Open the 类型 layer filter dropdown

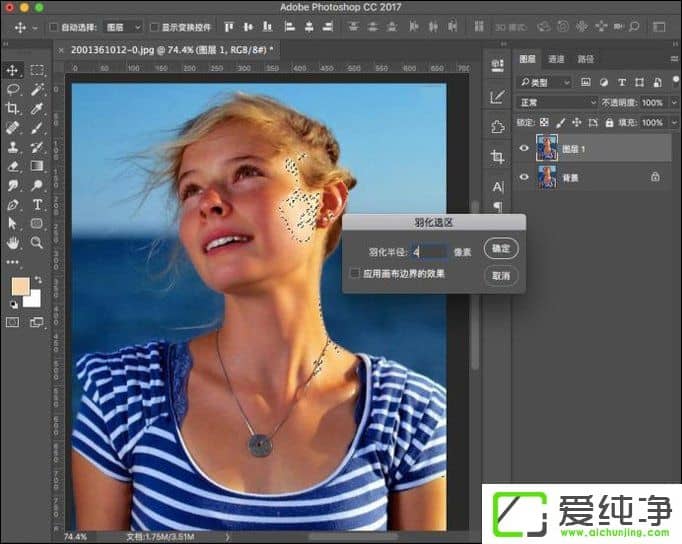point(546,82)
